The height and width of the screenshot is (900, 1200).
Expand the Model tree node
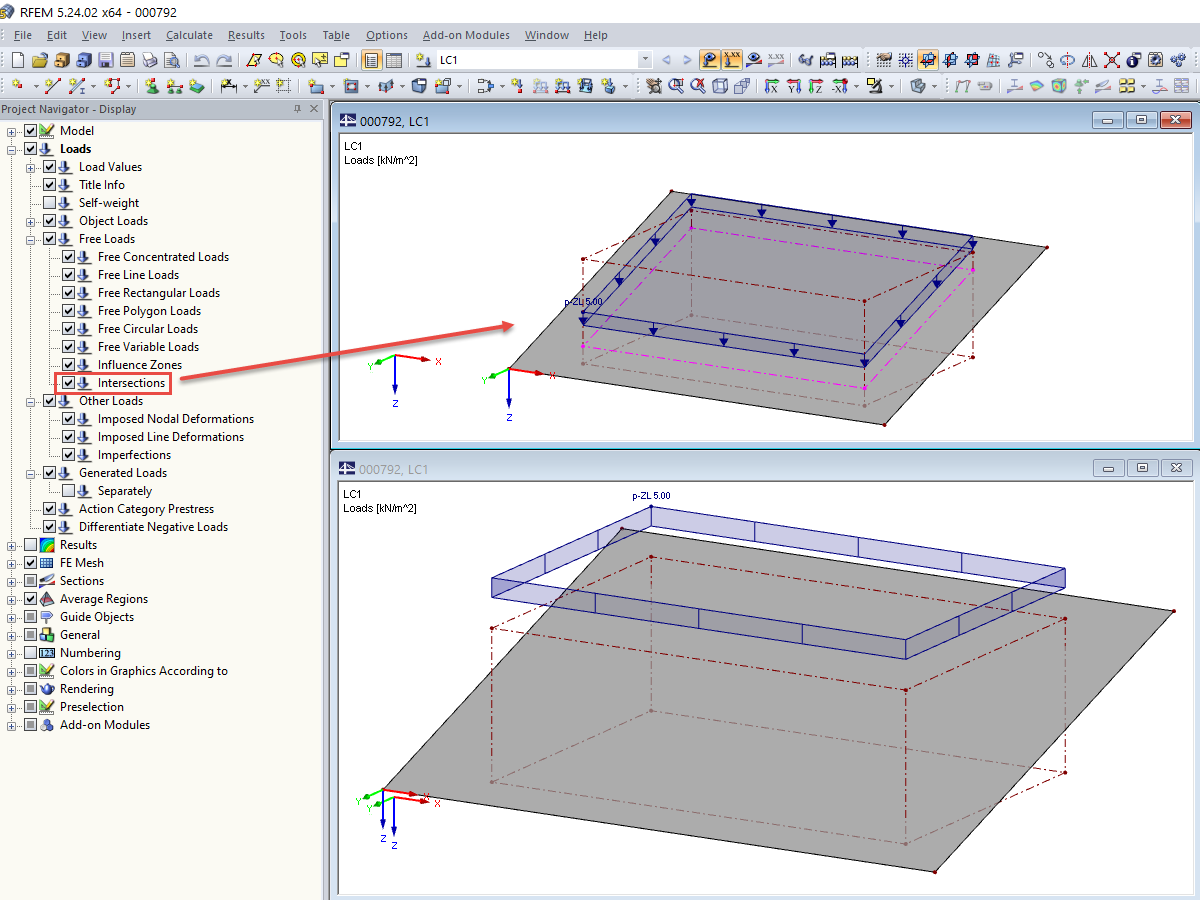12,131
